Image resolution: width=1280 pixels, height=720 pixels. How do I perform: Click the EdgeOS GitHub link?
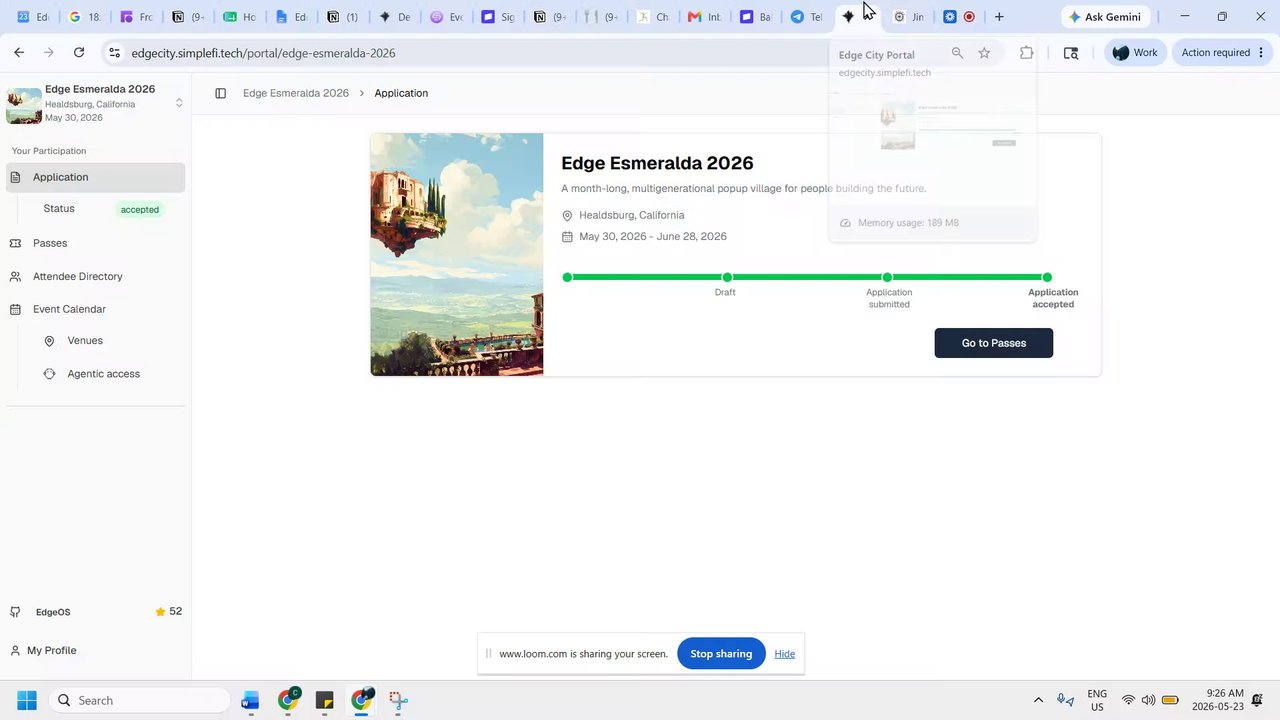(53, 612)
